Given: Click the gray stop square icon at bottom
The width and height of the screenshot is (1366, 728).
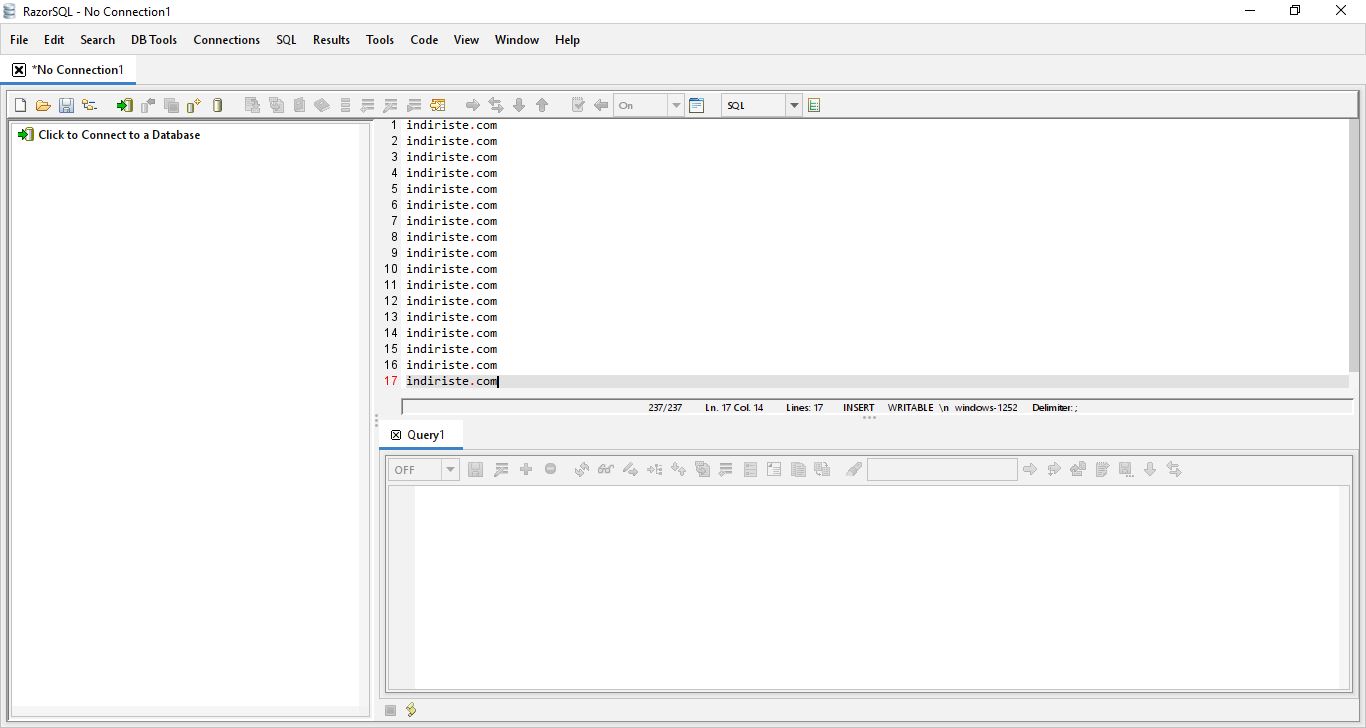Looking at the screenshot, I should click(391, 710).
